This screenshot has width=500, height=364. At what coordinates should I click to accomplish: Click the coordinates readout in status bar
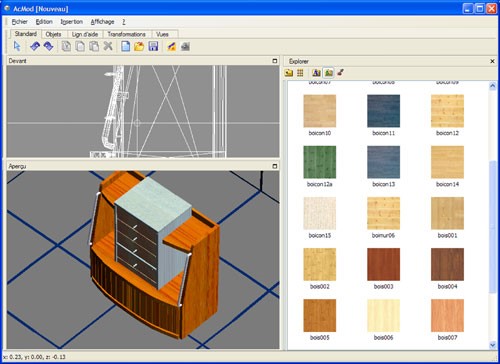[x=34, y=357]
